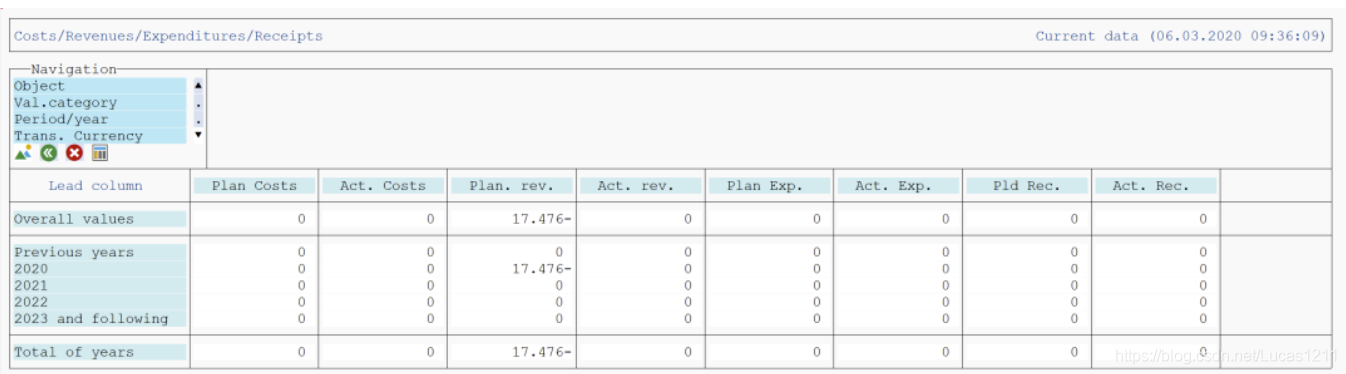Viewport: 1346px width, 374px height.
Task: Select Period/year in the Navigation list
Action: tap(99, 119)
